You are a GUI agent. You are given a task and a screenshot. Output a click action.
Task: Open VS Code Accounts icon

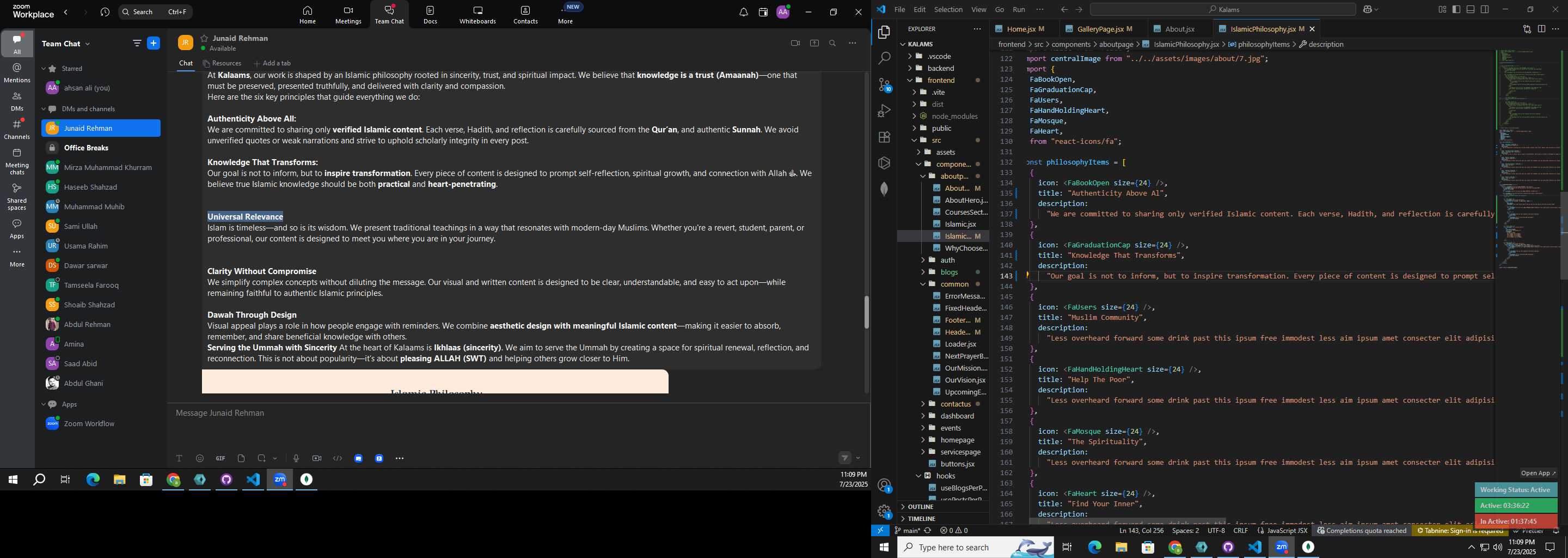click(x=884, y=486)
